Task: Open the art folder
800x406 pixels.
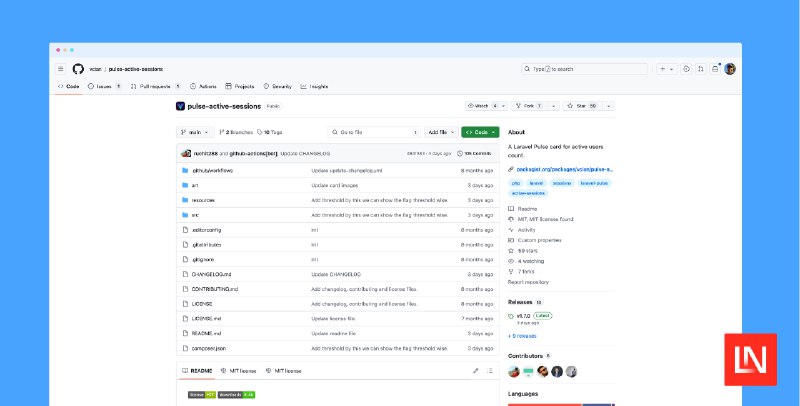Action: 195,185
